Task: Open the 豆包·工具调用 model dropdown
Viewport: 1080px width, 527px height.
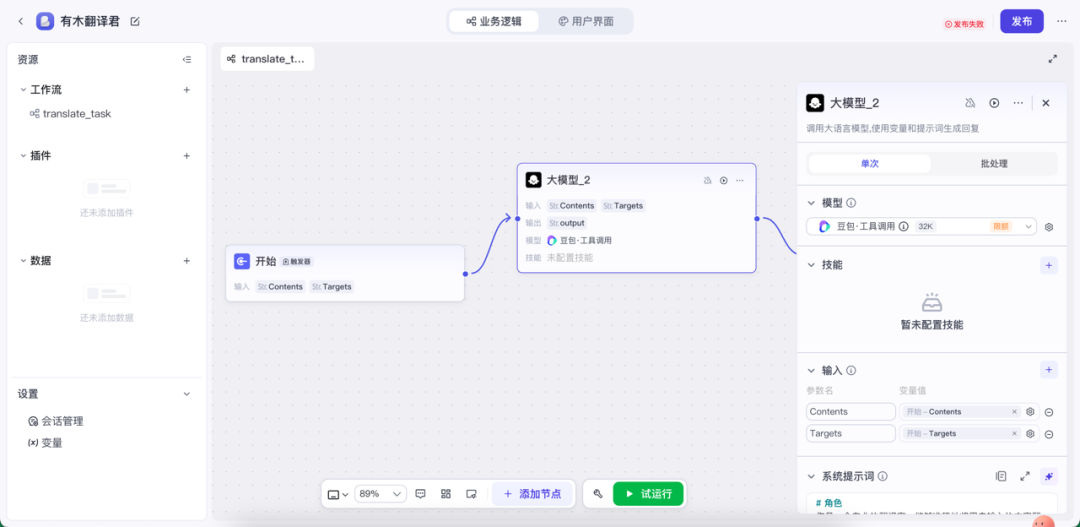Action: point(922,227)
